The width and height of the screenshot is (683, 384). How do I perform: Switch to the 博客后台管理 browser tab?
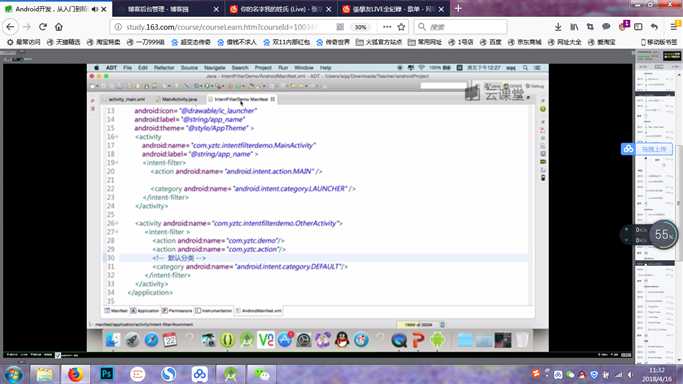[x=168, y=9]
